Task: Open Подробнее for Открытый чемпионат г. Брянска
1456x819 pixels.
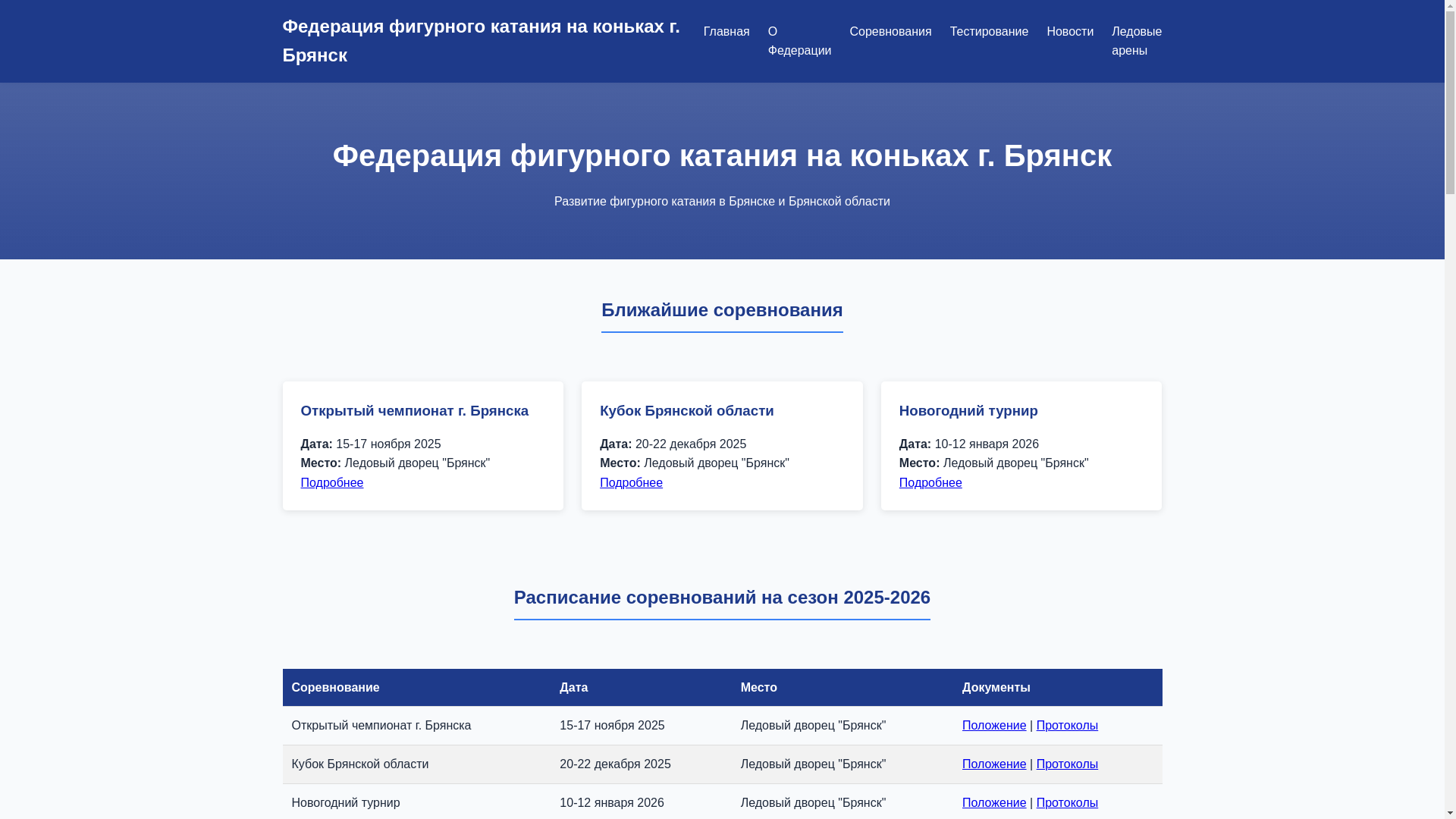Action: (331, 483)
